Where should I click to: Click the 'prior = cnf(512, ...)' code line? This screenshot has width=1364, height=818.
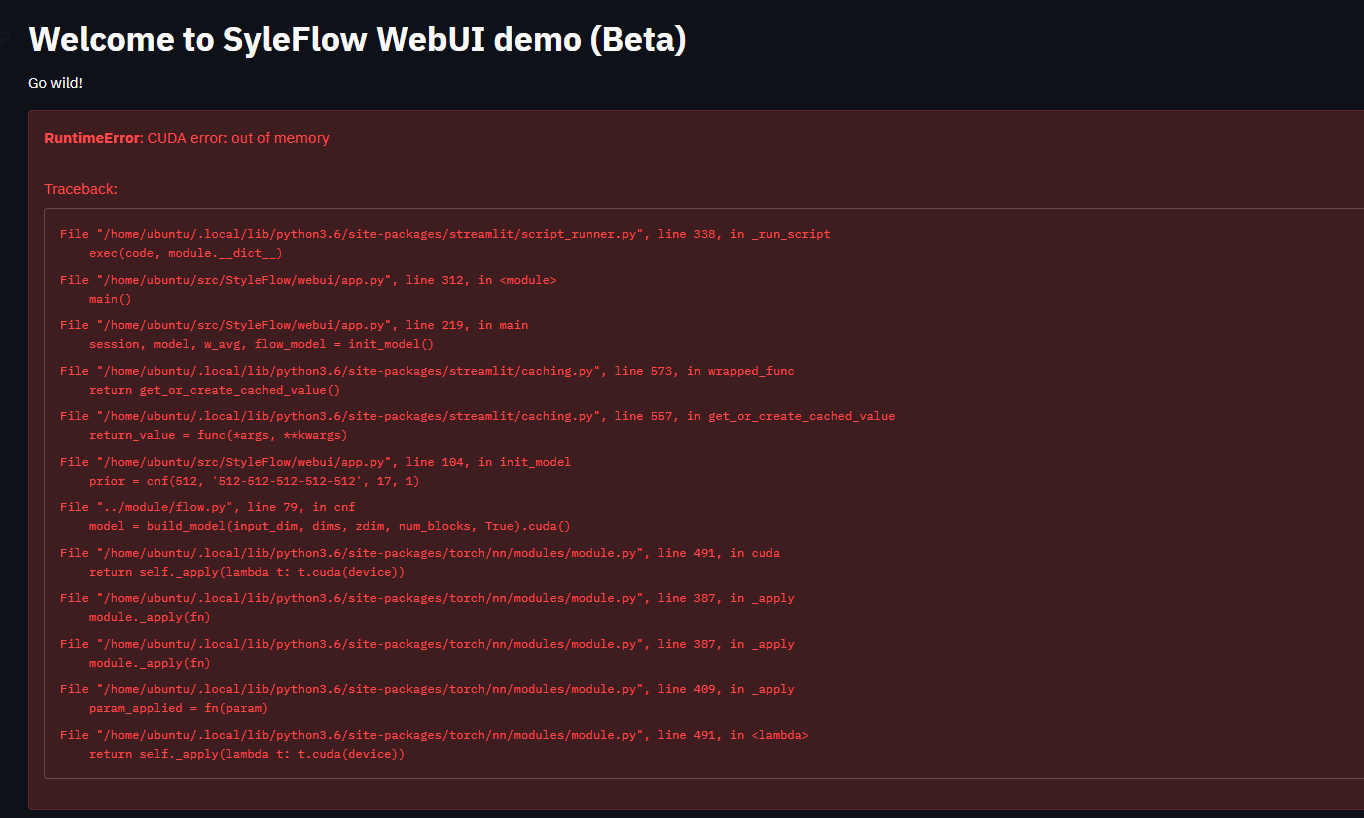click(254, 481)
